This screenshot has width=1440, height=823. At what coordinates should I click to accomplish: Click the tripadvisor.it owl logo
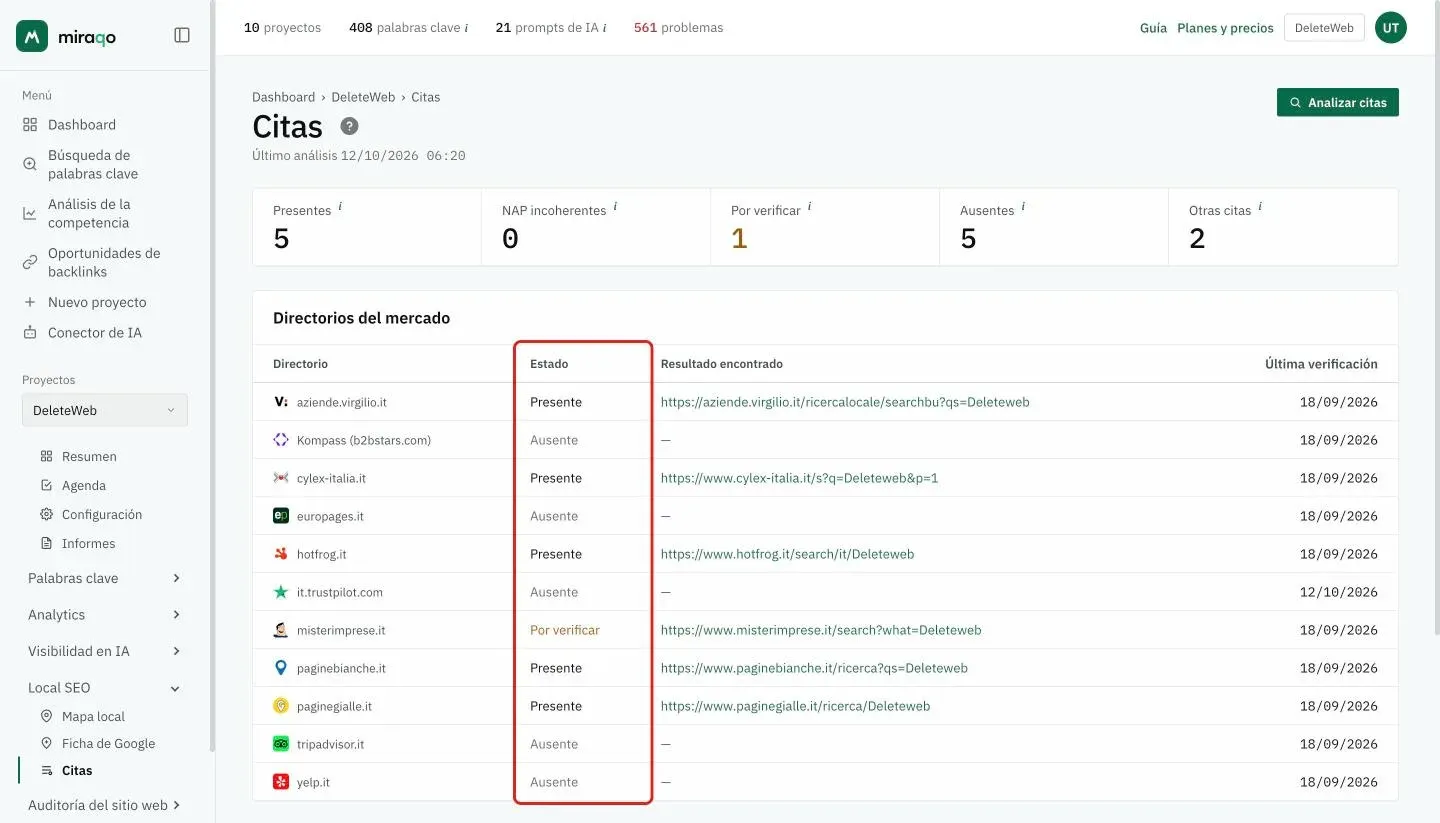281,744
